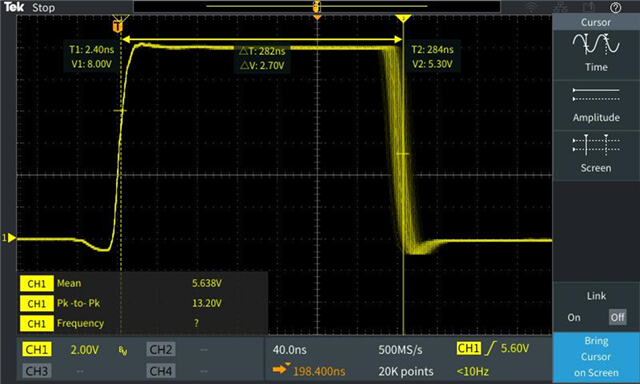Viewport: 640px width, 384px height.
Task: Click the orange trigger T marker
Action: (x=118, y=27)
